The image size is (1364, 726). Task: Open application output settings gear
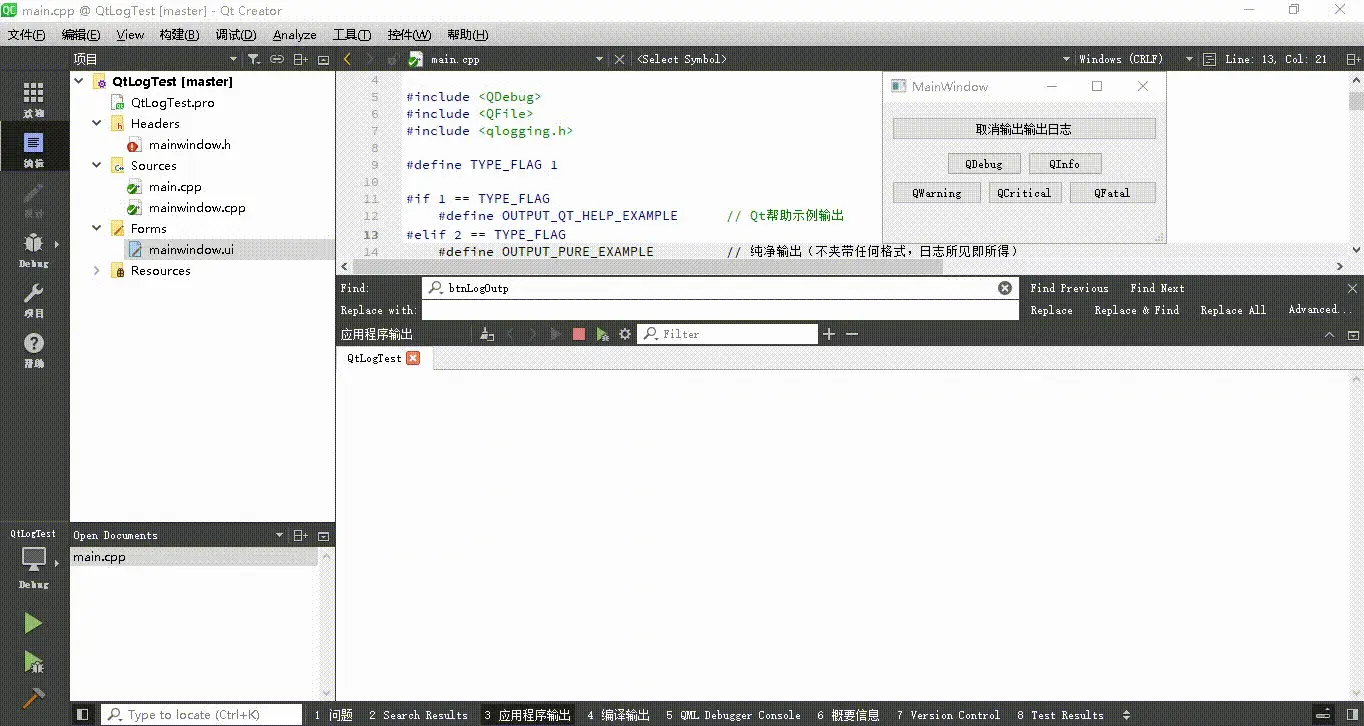[x=625, y=334]
